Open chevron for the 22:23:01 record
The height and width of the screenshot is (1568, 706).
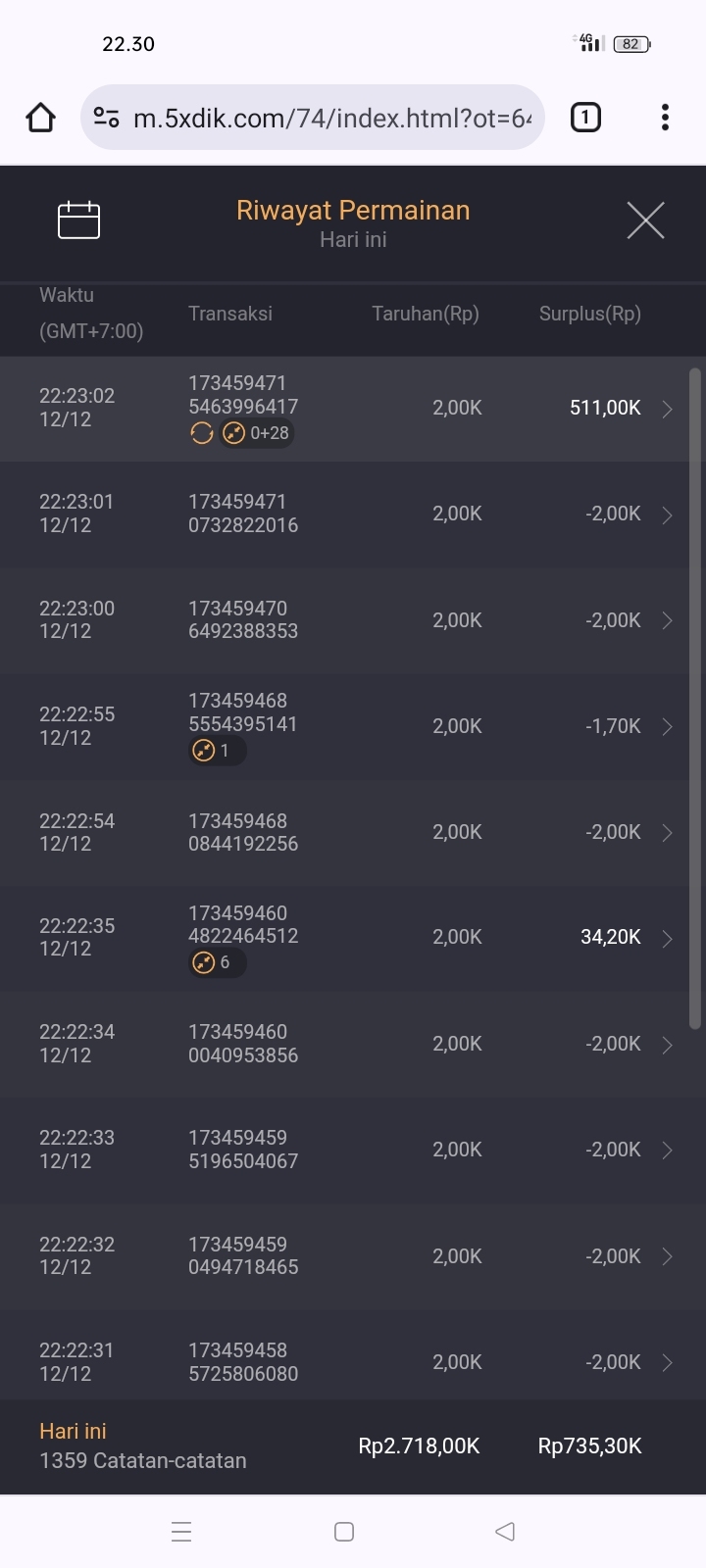(x=667, y=514)
